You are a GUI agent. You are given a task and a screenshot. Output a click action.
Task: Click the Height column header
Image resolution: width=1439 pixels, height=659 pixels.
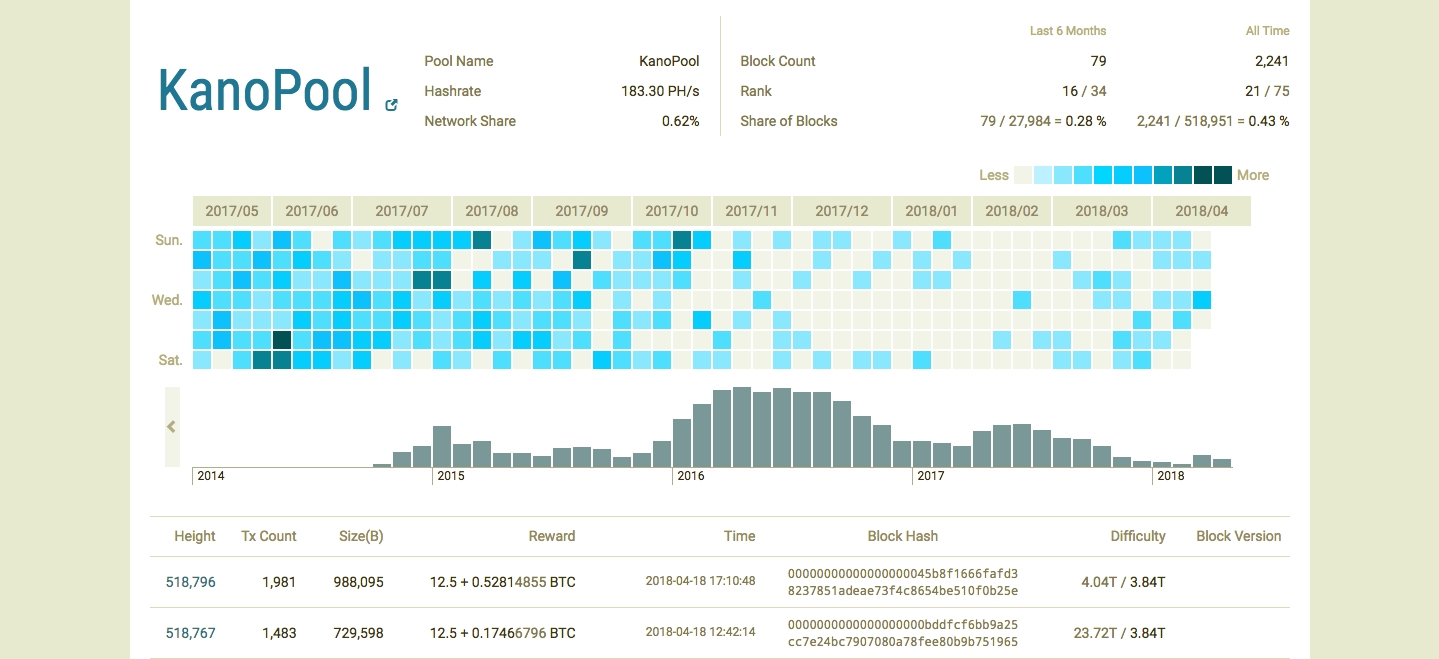coord(195,536)
